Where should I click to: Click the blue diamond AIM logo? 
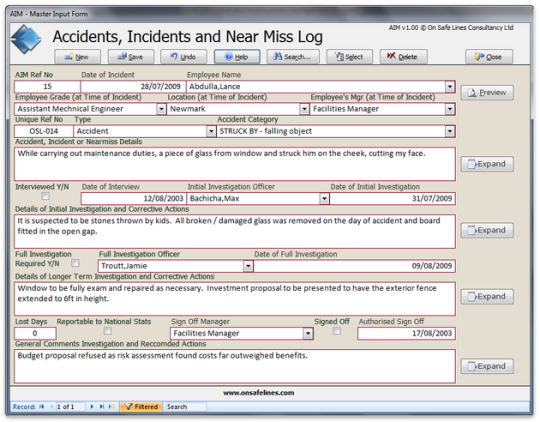click(26, 39)
